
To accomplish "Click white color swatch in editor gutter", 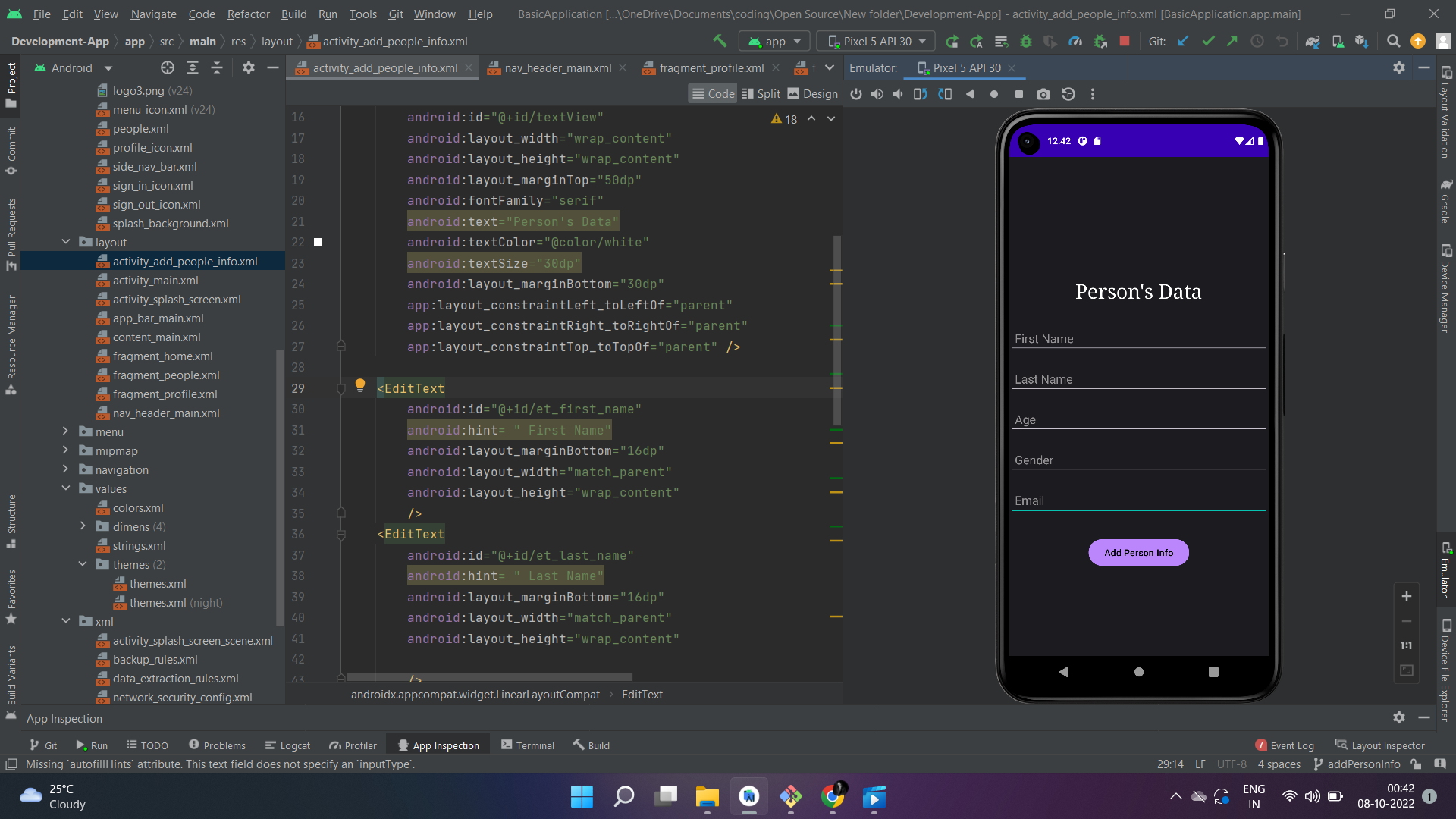I will (318, 243).
